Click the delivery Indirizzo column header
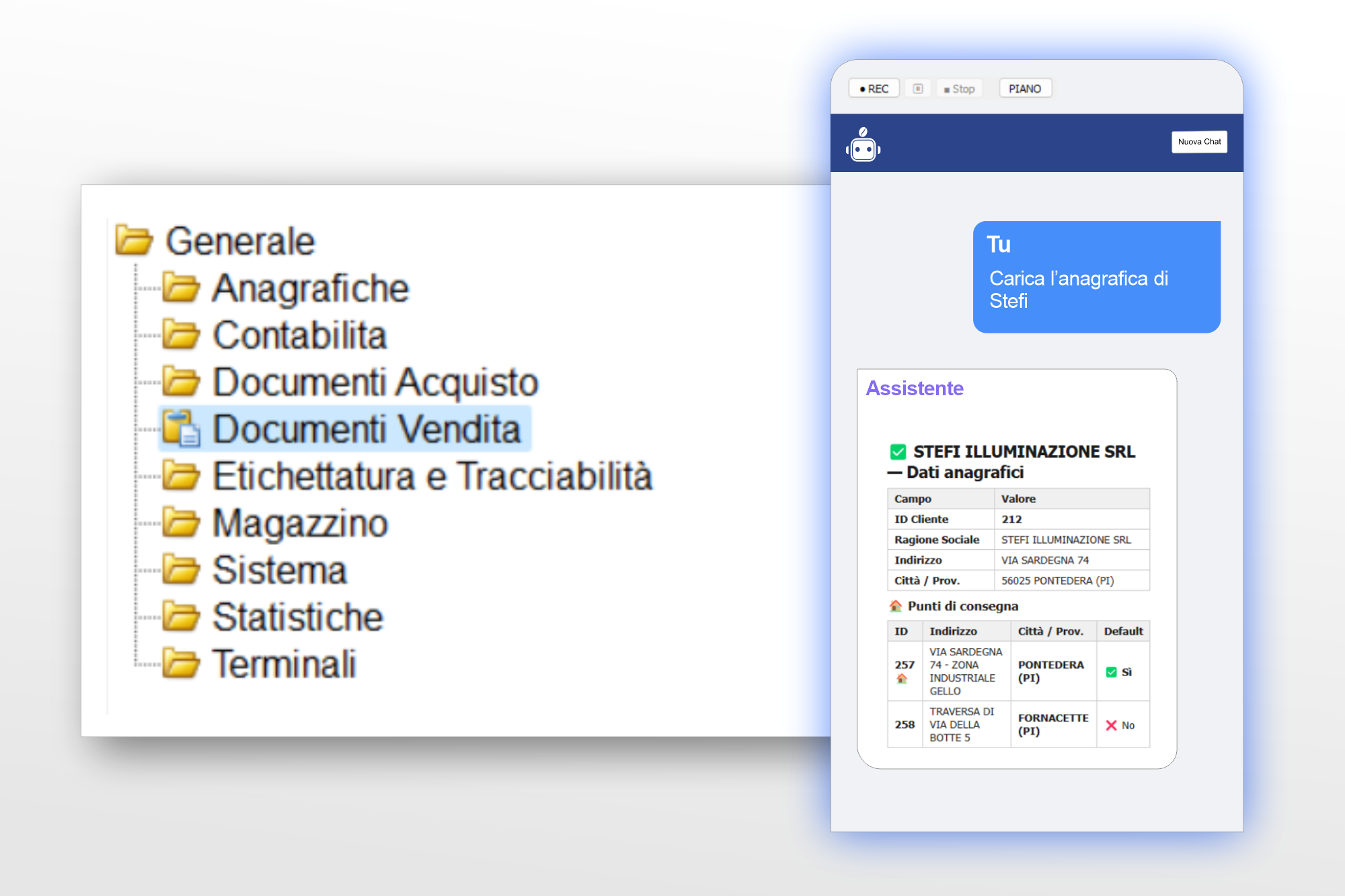This screenshot has height=896, width=1345. coord(967,631)
